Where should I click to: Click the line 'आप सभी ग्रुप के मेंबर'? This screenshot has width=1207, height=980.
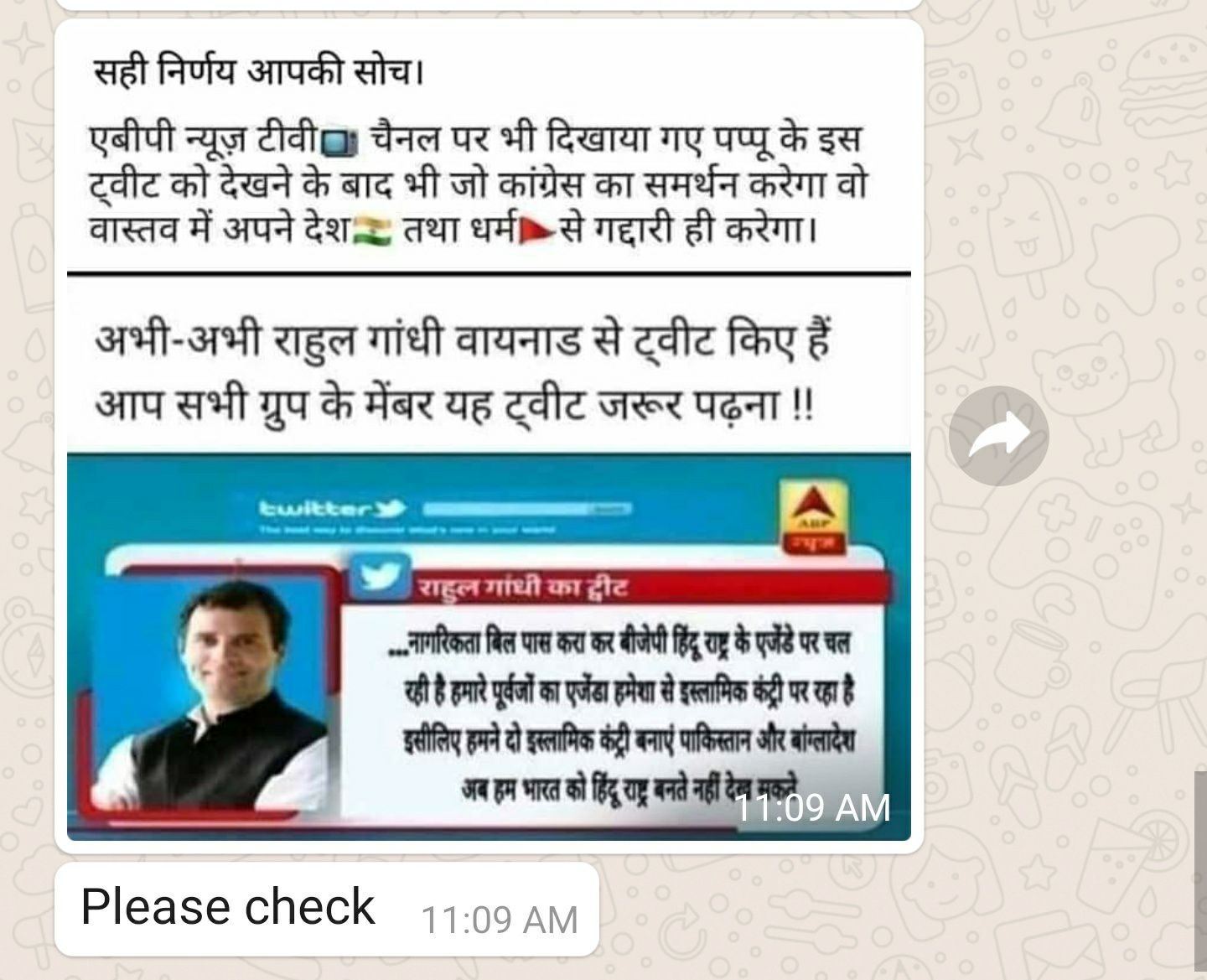[453, 407]
